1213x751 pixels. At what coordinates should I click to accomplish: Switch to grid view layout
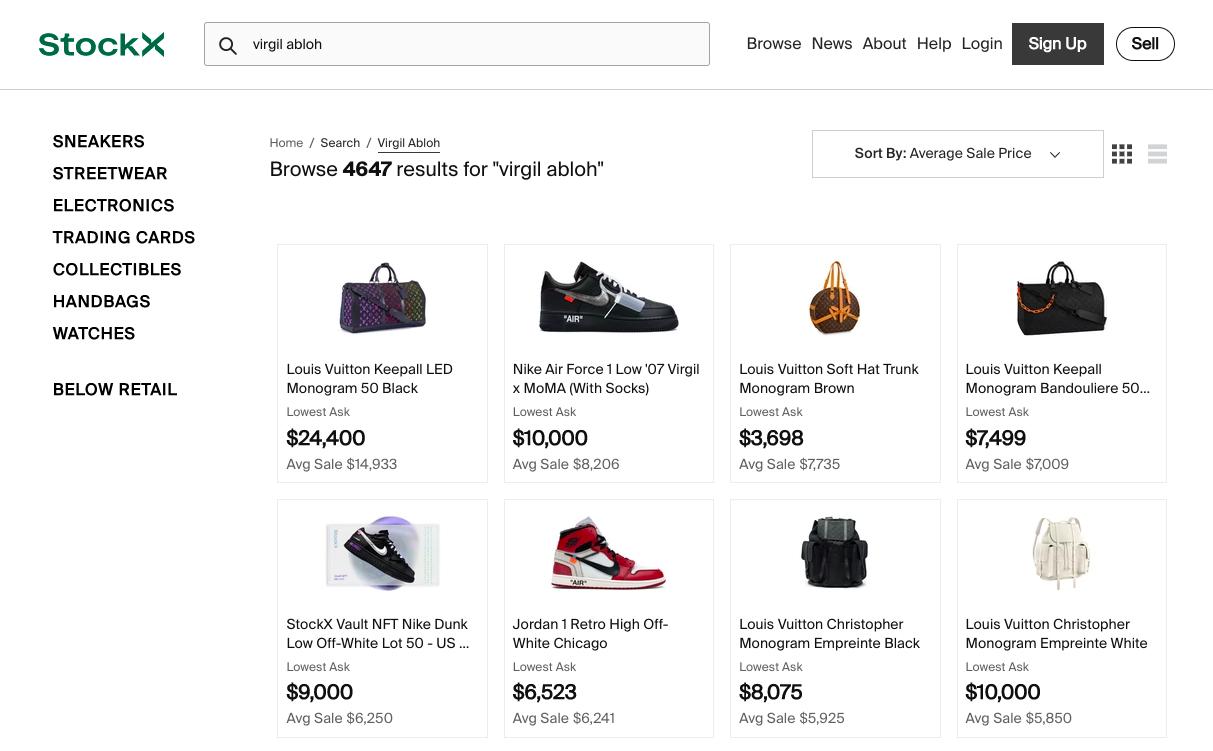(1122, 154)
